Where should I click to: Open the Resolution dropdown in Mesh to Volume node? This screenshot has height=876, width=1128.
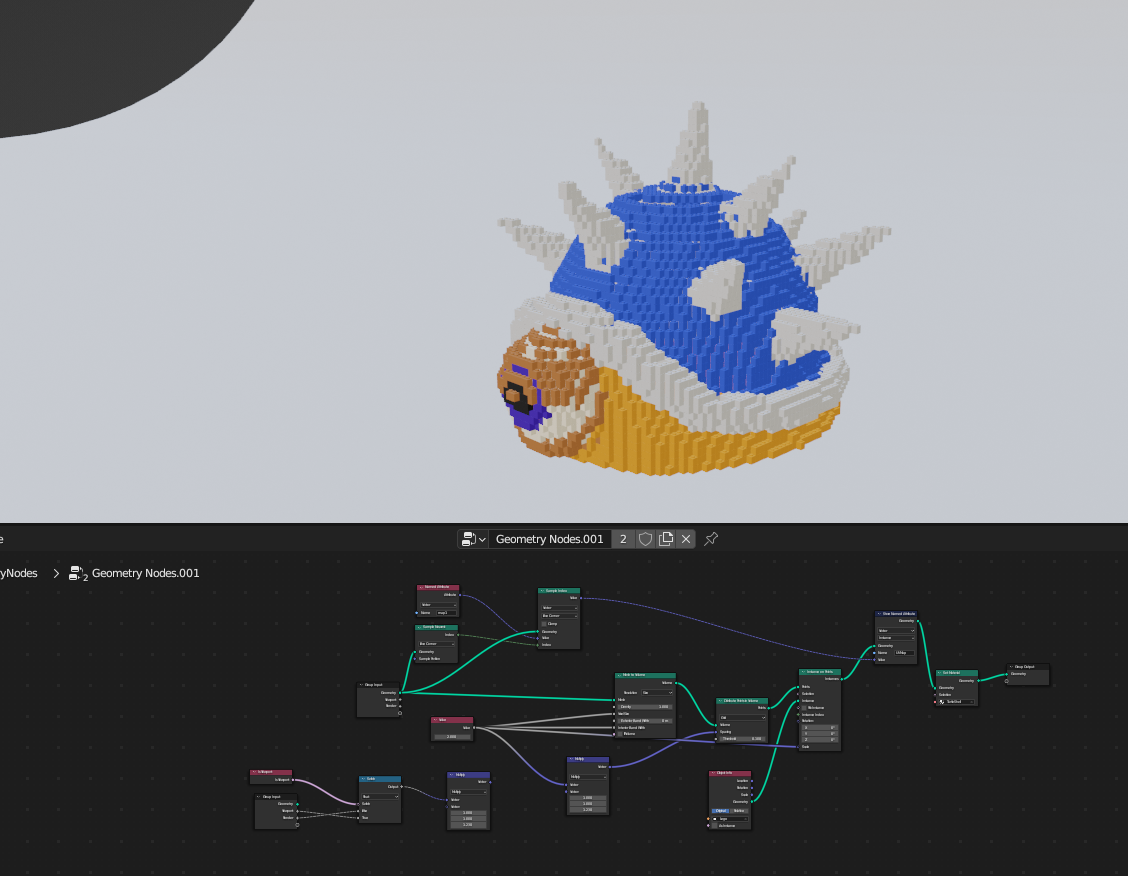coord(657,693)
